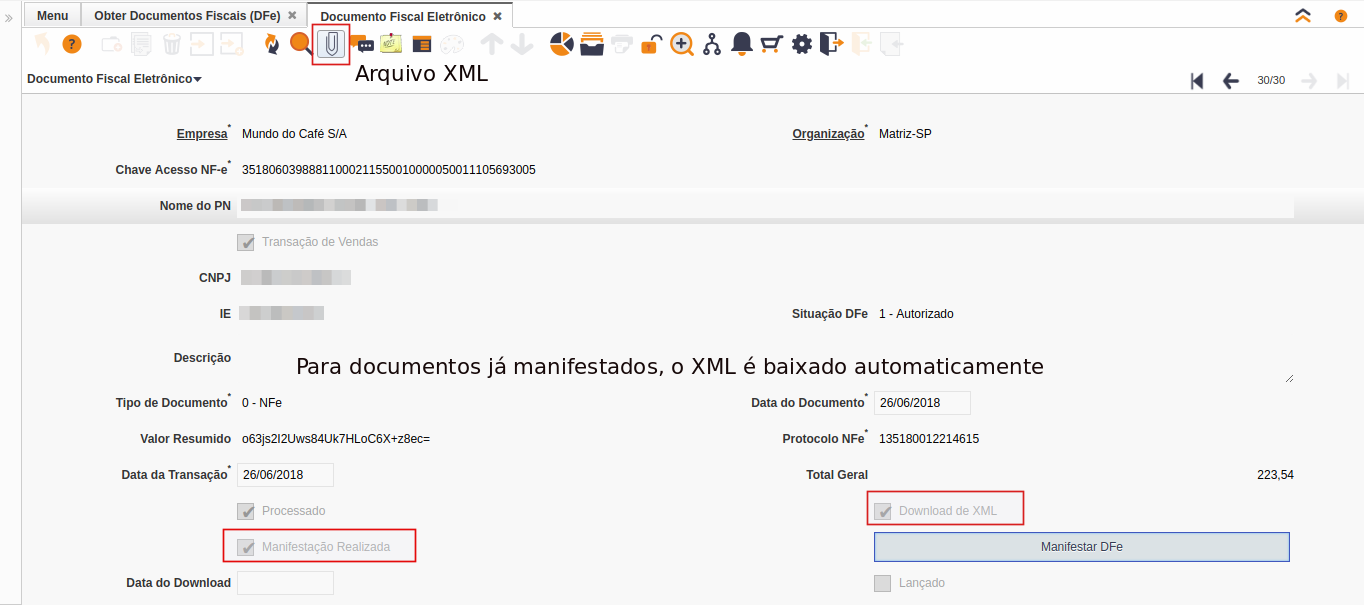Click the Empresa value Mundo do Café S/A
This screenshot has height=605, width=1364.
pyautogui.click(x=294, y=134)
